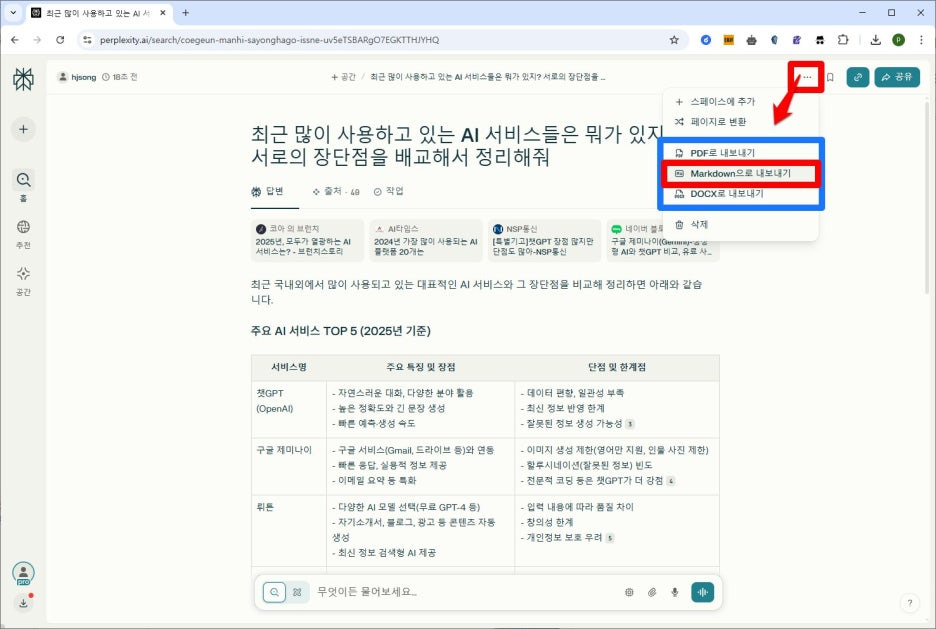Switch to the 작업 tab

[389, 192]
